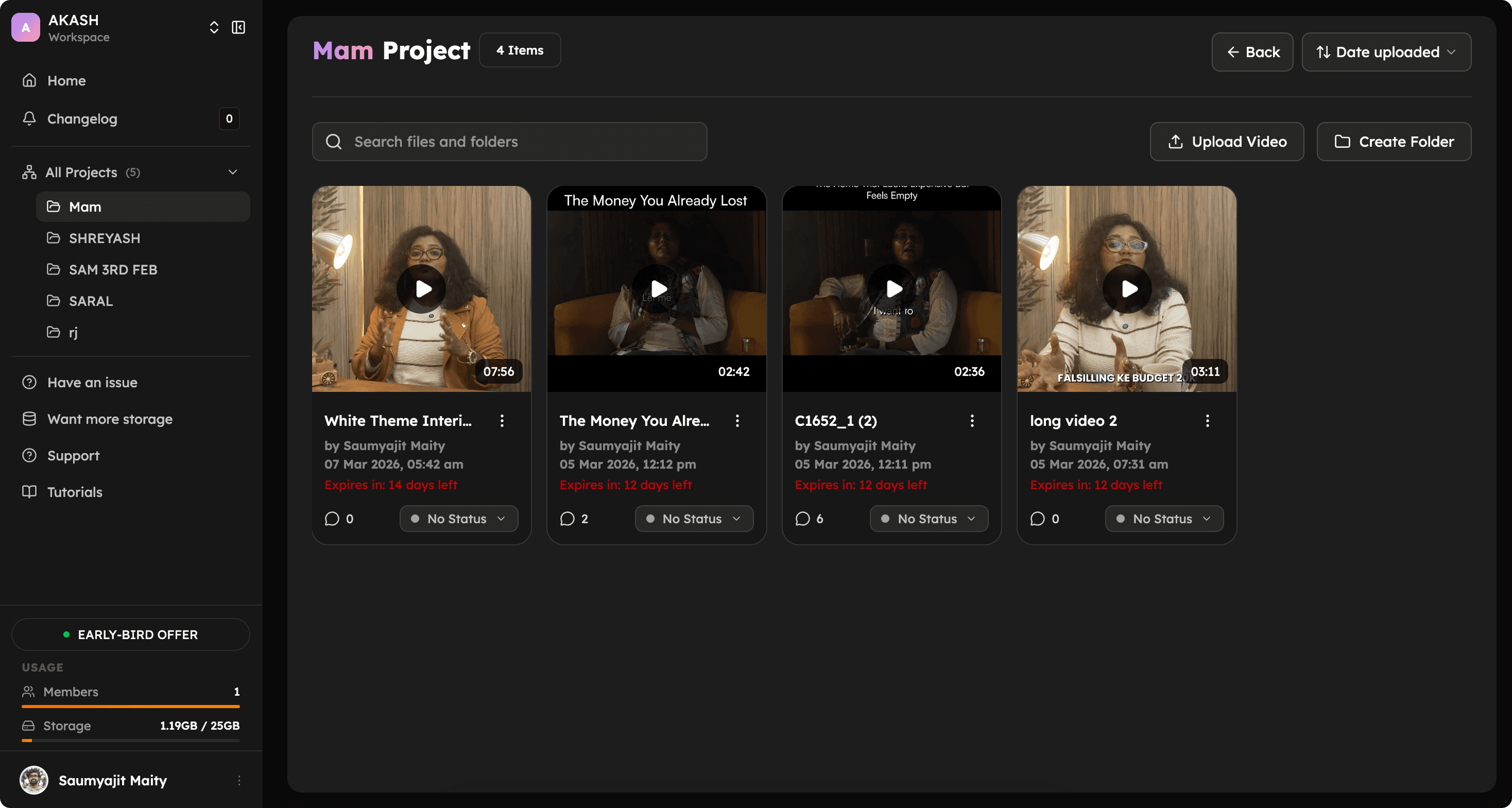The image size is (1512, 808).
Task: Open Changelog in the sidebar
Action: coord(82,119)
